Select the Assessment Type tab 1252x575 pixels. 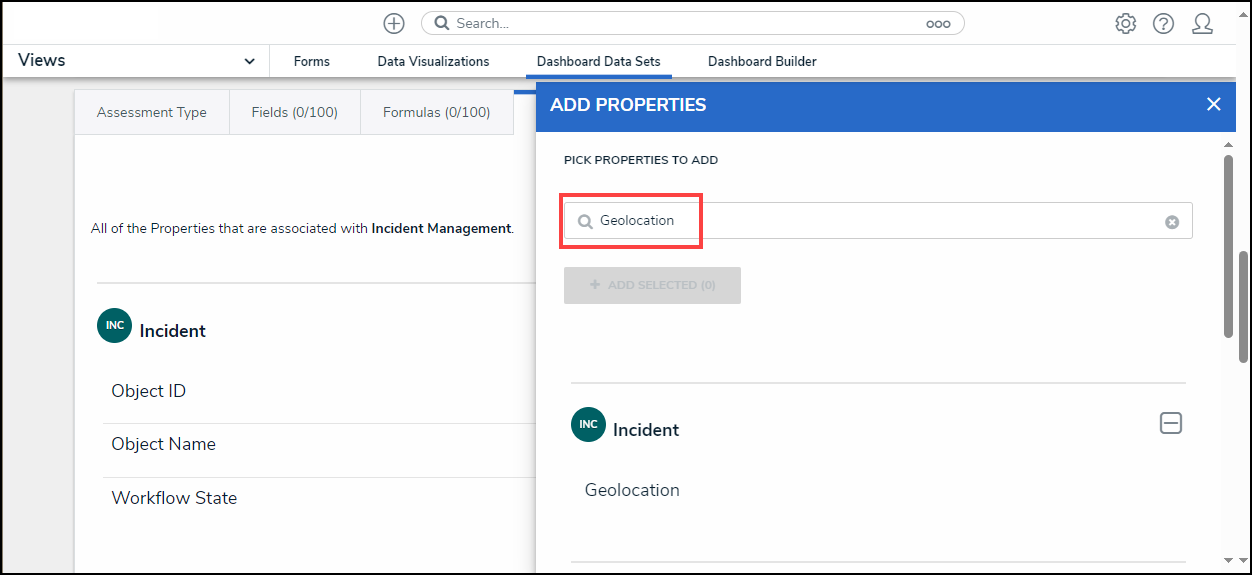[152, 112]
